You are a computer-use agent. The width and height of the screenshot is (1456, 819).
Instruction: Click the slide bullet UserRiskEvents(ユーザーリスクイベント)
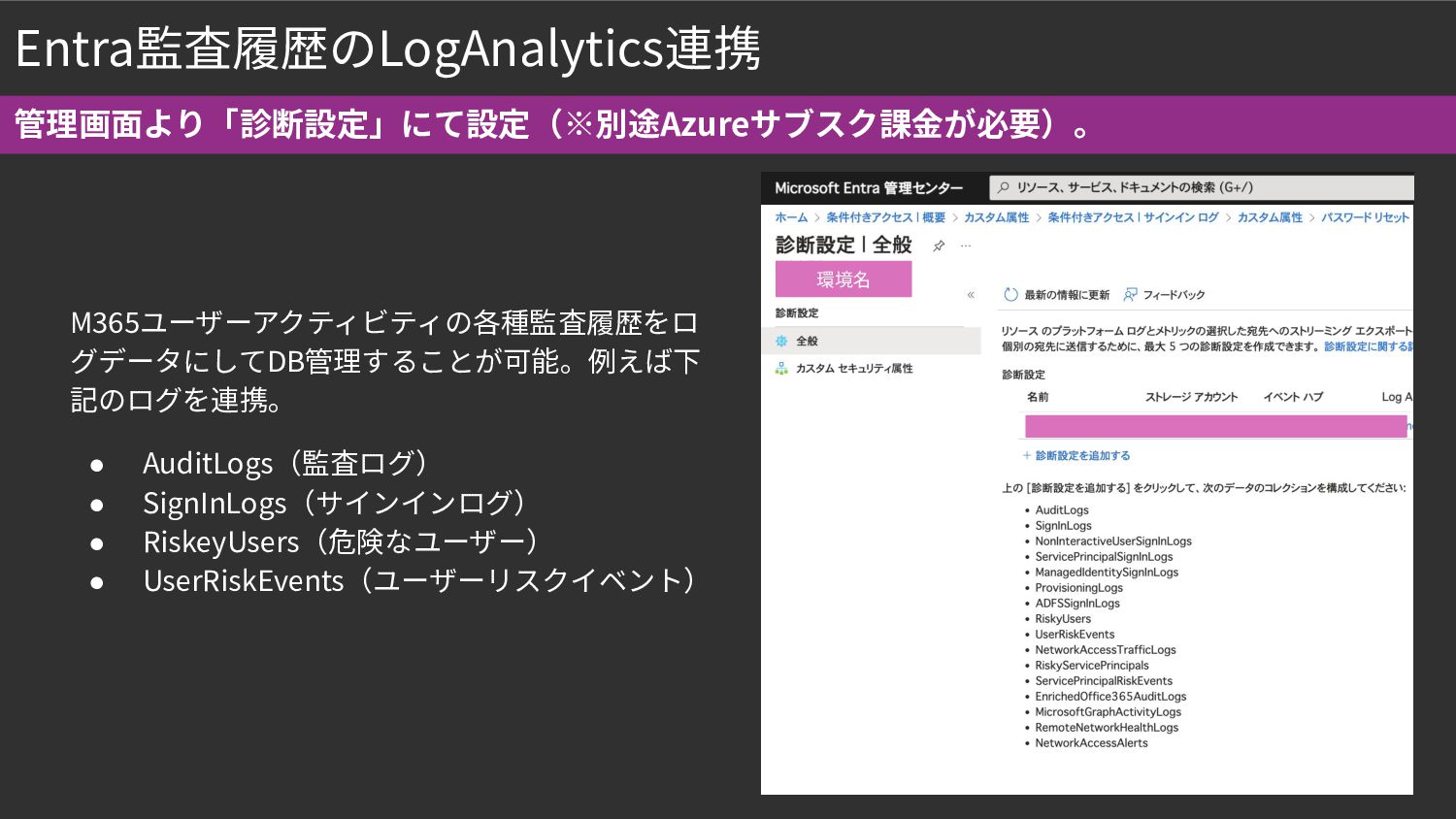click(x=420, y=580)
